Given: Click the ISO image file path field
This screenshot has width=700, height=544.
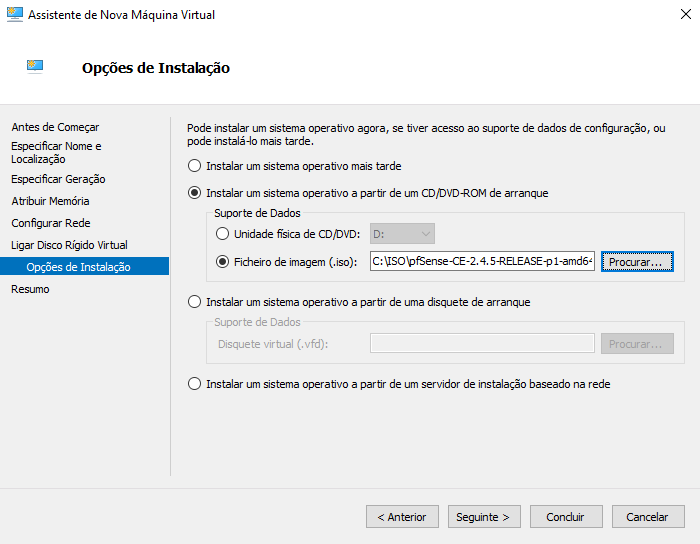Looking at the screenshot, I should click(x=482, y=262).
